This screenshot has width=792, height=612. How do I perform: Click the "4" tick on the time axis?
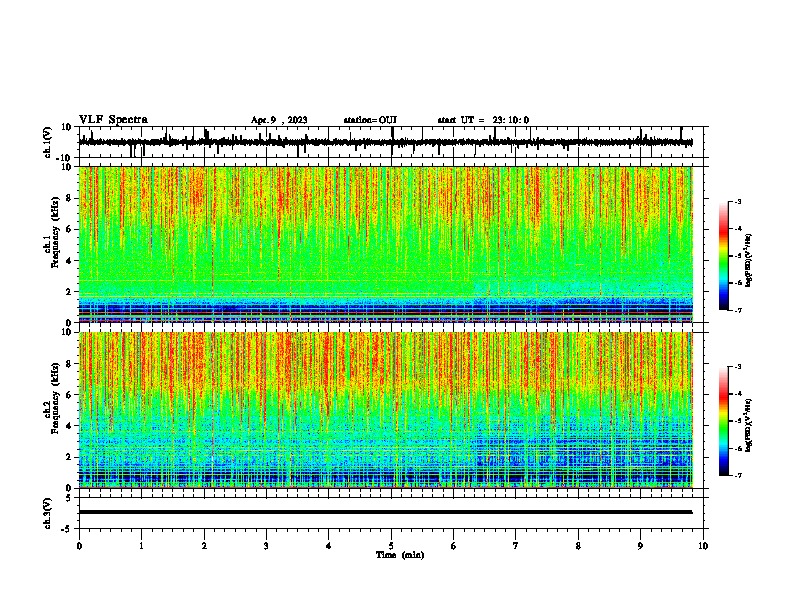(x=329, y=546)
